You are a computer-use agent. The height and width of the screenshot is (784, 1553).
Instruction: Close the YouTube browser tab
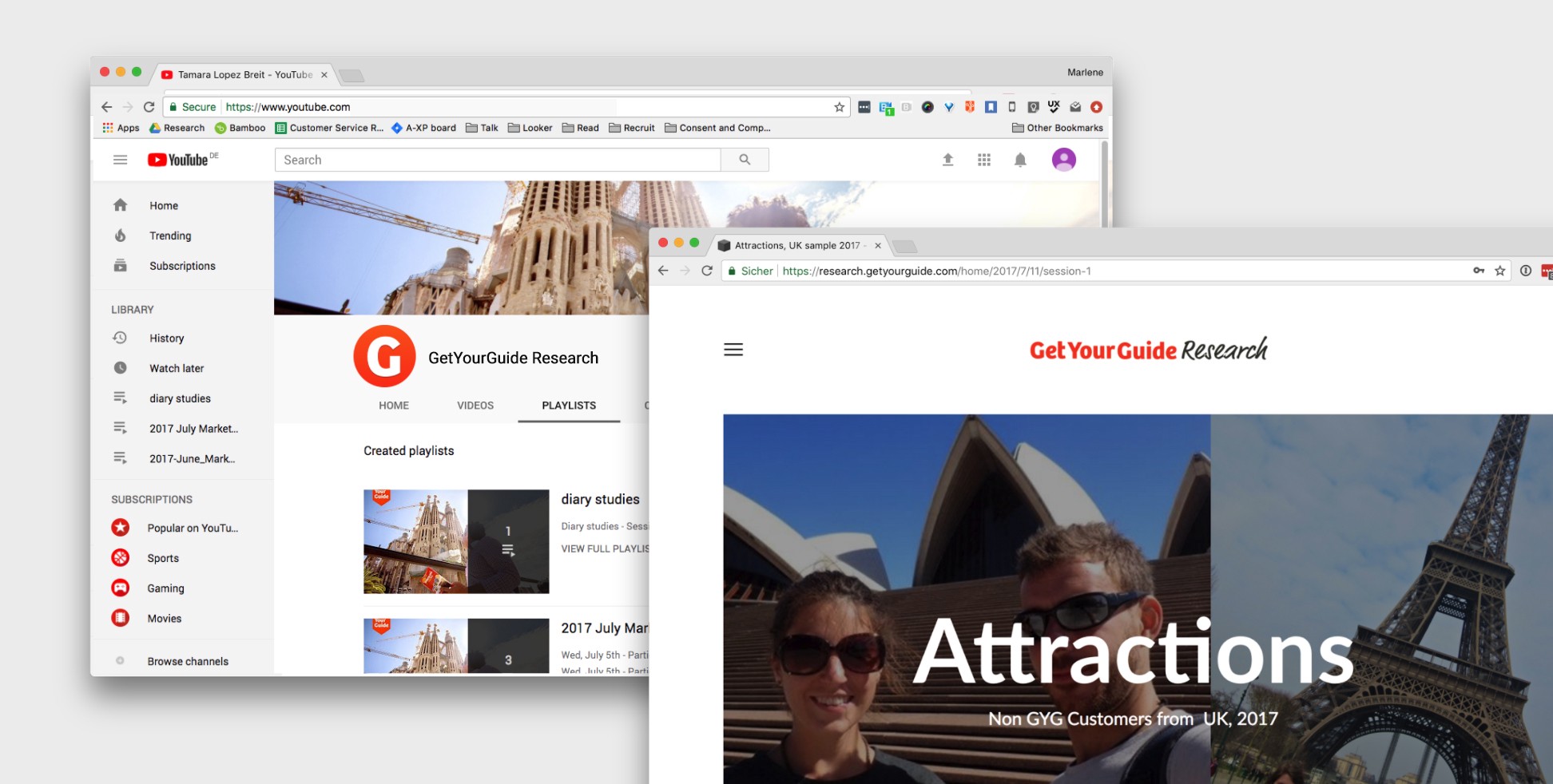pyautogui.click(x=324, y=75)
